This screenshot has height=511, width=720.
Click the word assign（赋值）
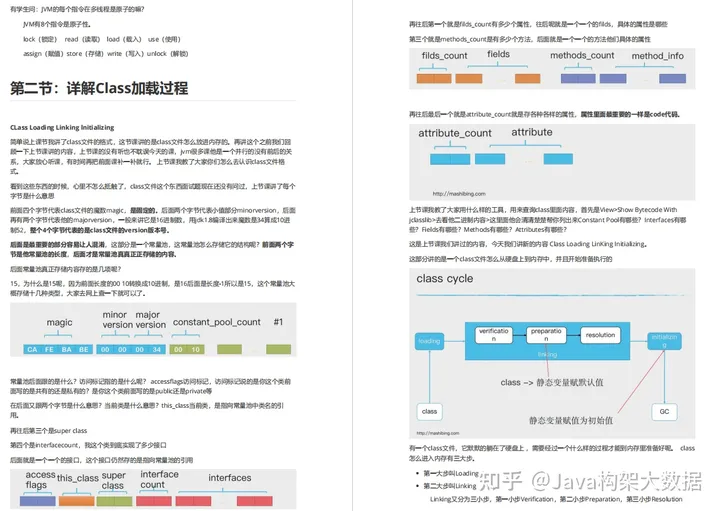[x=43, y=54]
